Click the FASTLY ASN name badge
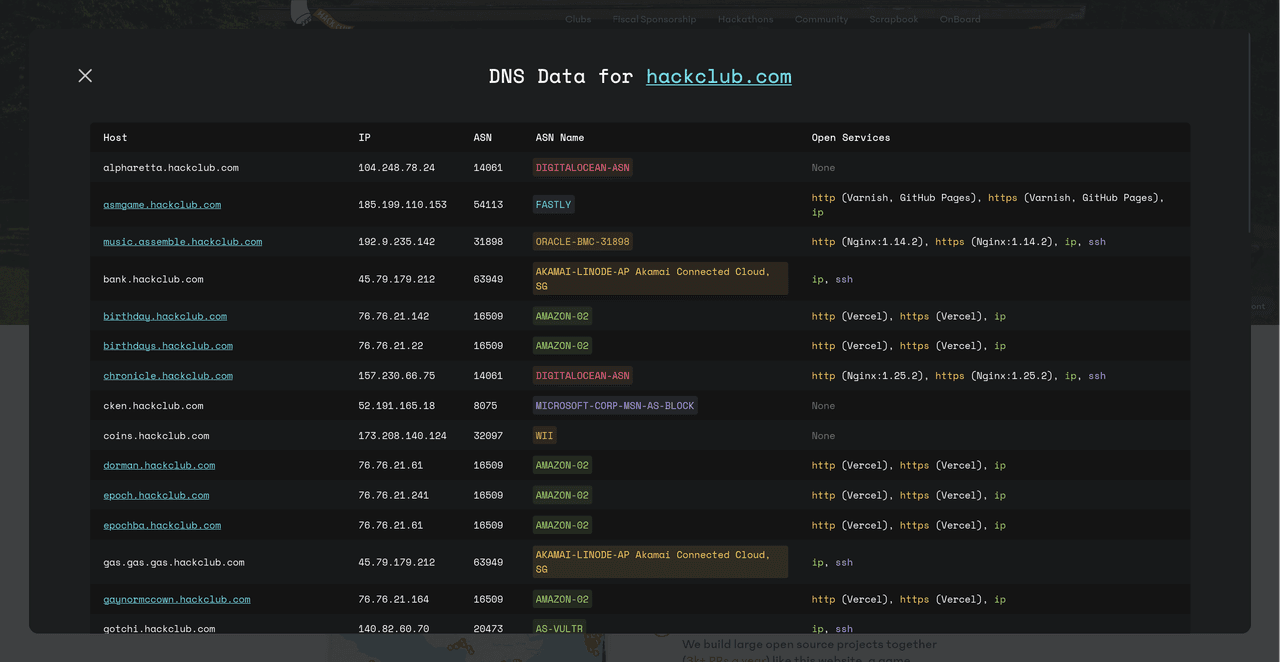The height and width of the screenshot is (662, 1280). pos(553,205)
